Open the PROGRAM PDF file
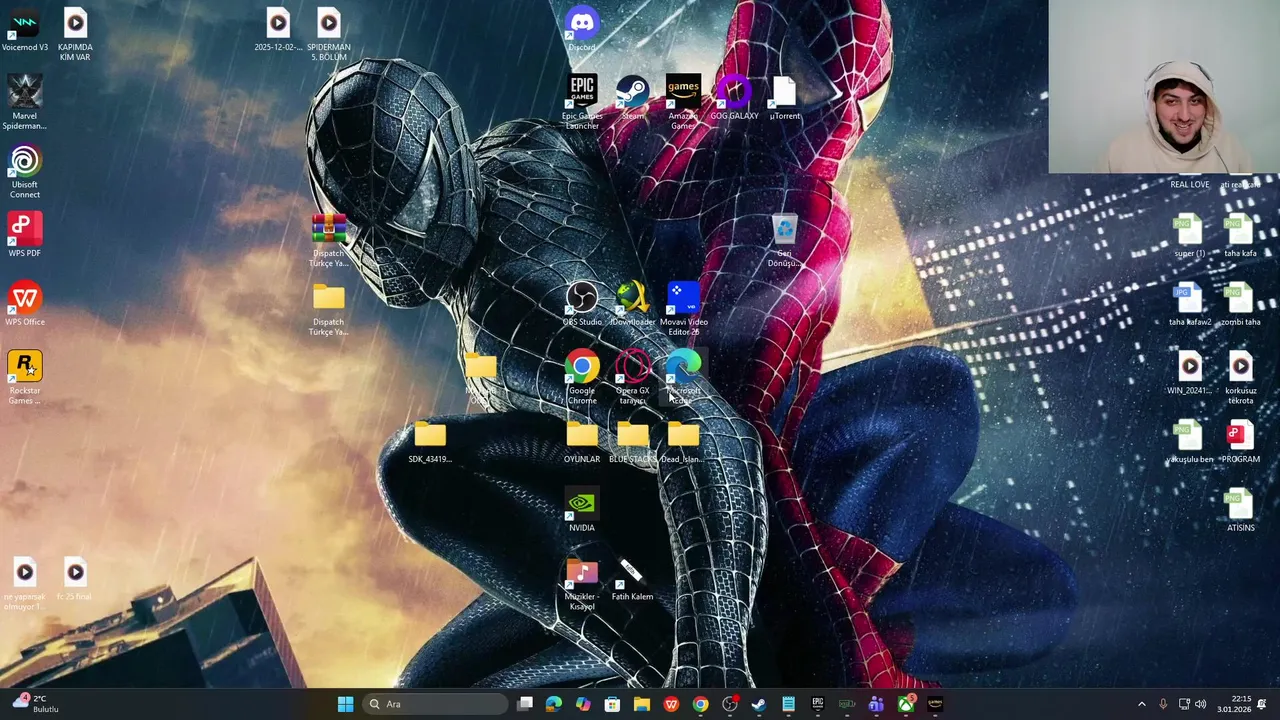The width and height of the screenshot is (1280, 720). [1240, 441]
